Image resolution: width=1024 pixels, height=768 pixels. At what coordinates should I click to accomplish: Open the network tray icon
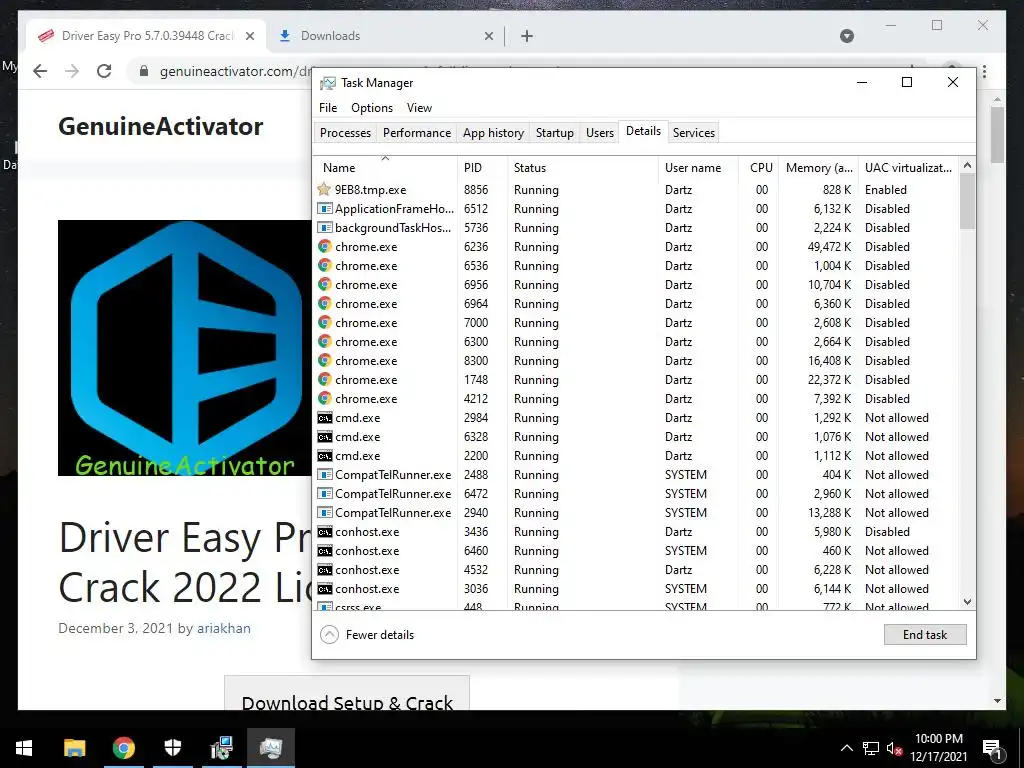[871, 748]
